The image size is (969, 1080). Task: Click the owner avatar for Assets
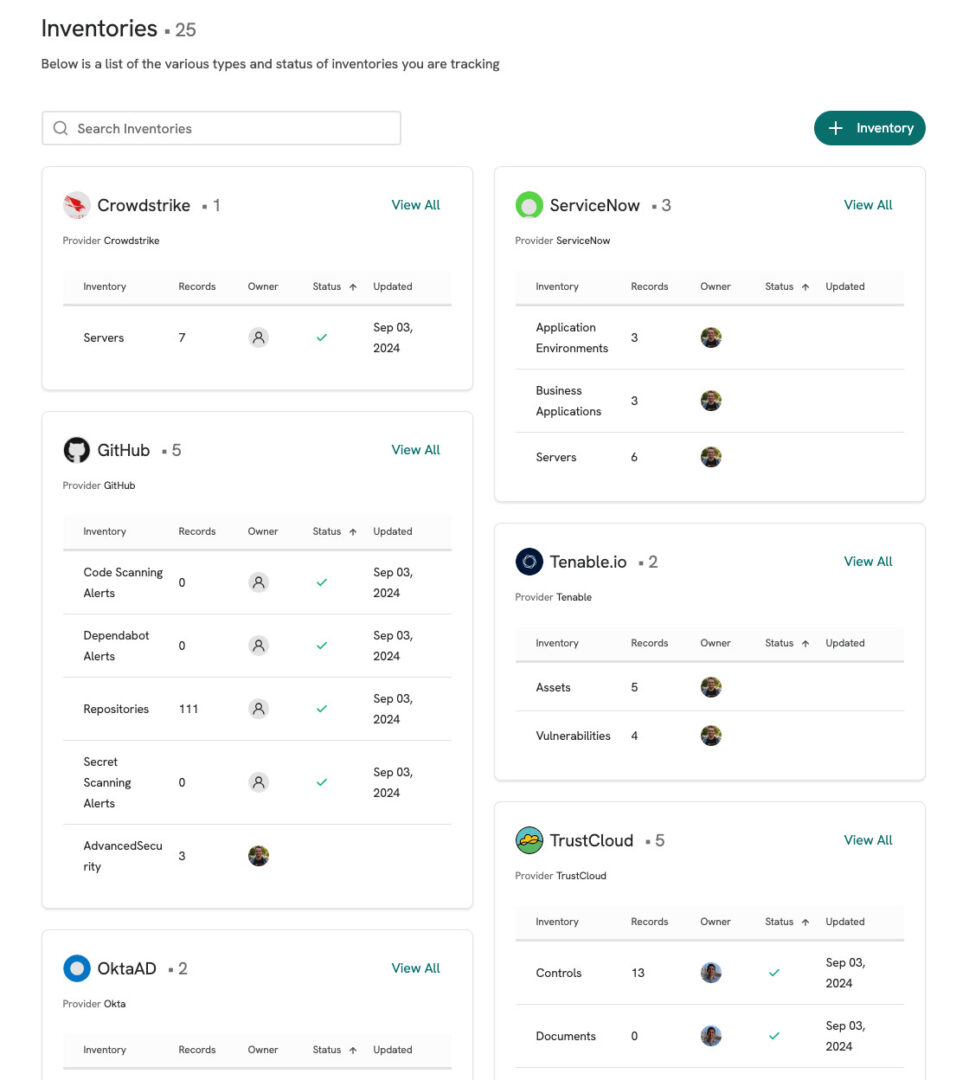[x=711, y=687]
